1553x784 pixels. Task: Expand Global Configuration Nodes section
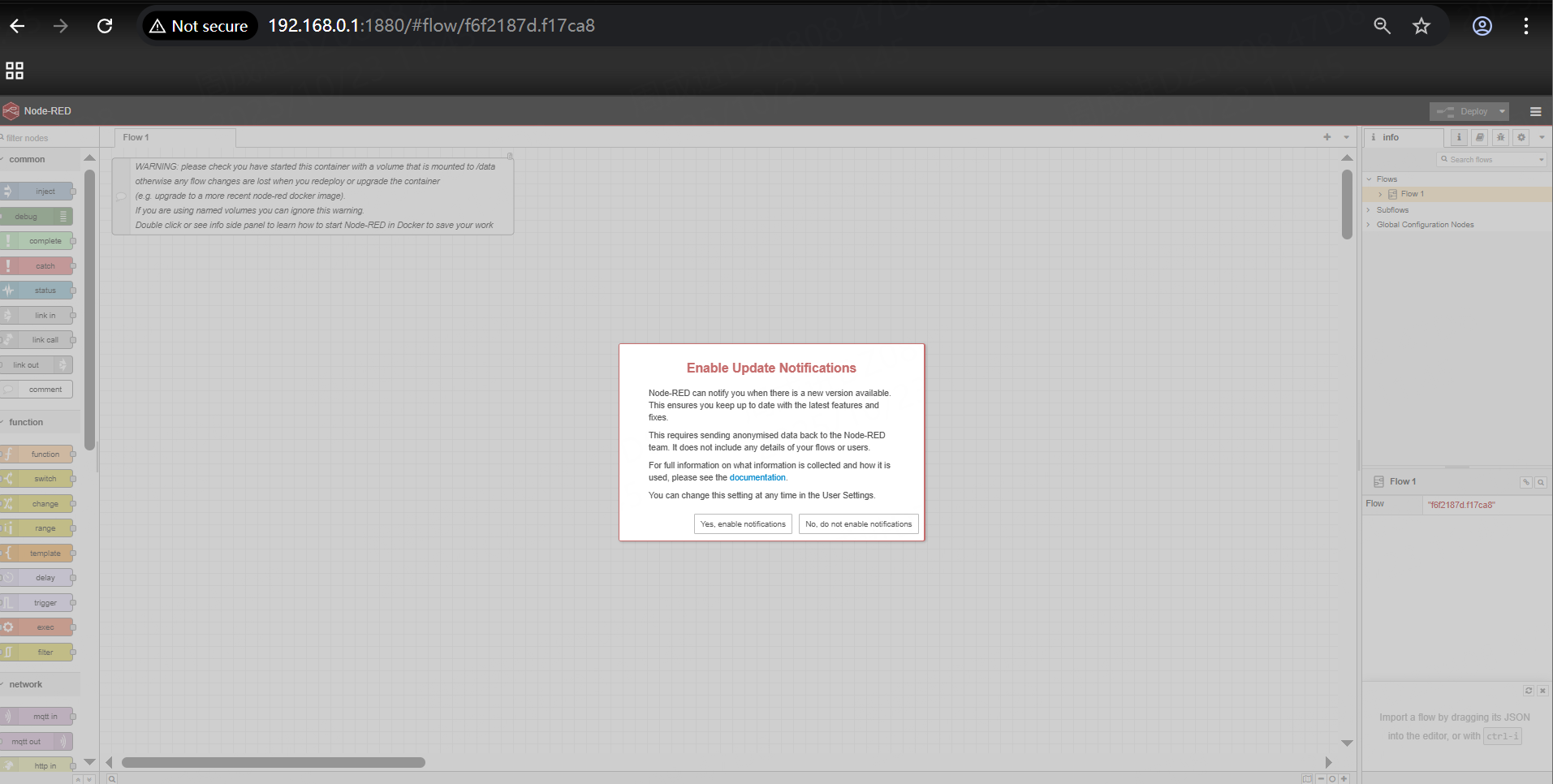point(1370,225)
